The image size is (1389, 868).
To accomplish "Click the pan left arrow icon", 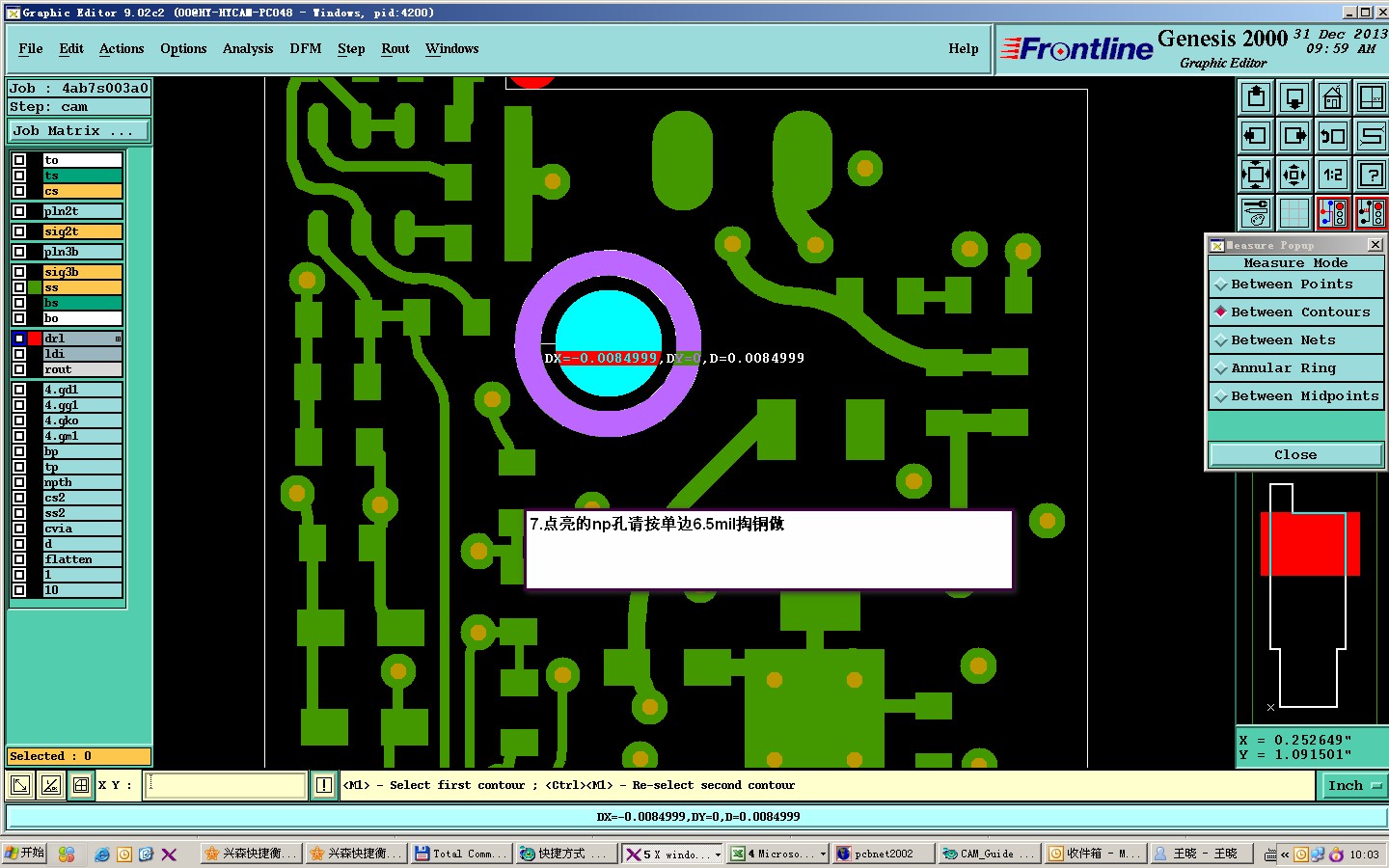I will coord(1256,136).
